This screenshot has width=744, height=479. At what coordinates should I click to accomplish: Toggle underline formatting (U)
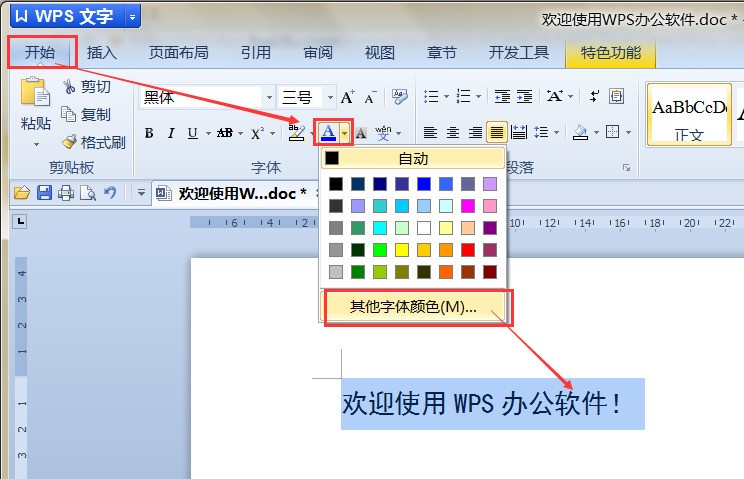pyautogui.click(x=192, y=133)
